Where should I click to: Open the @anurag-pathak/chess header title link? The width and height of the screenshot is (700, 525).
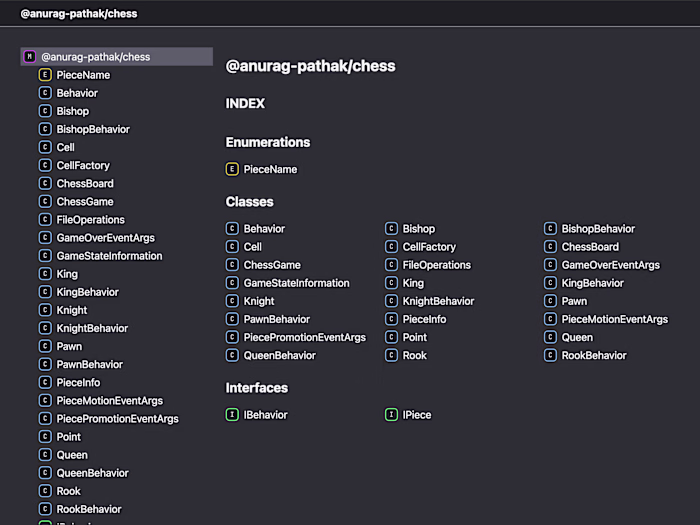point(79,14)
